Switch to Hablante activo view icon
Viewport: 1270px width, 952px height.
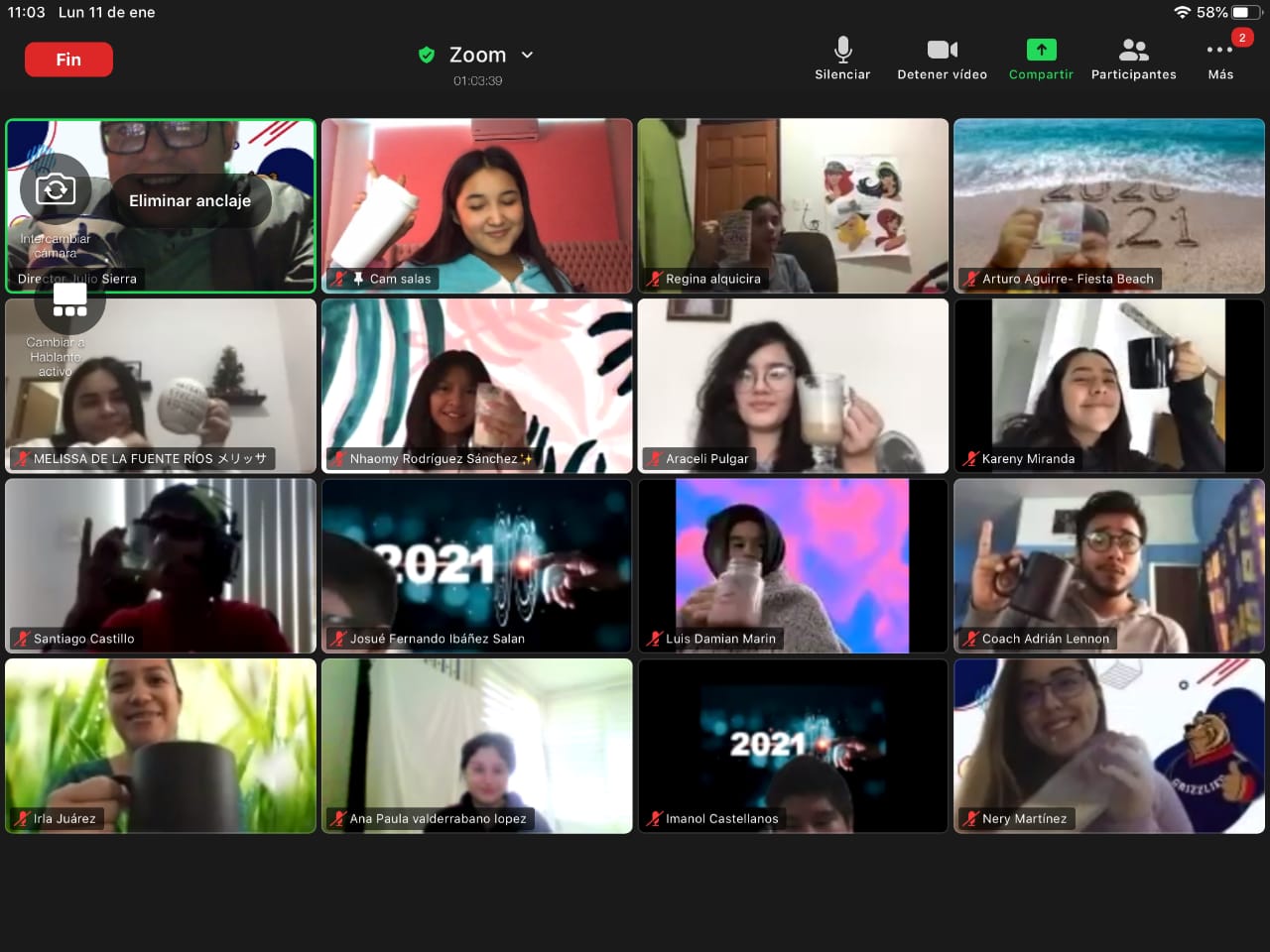pos(69,298)
